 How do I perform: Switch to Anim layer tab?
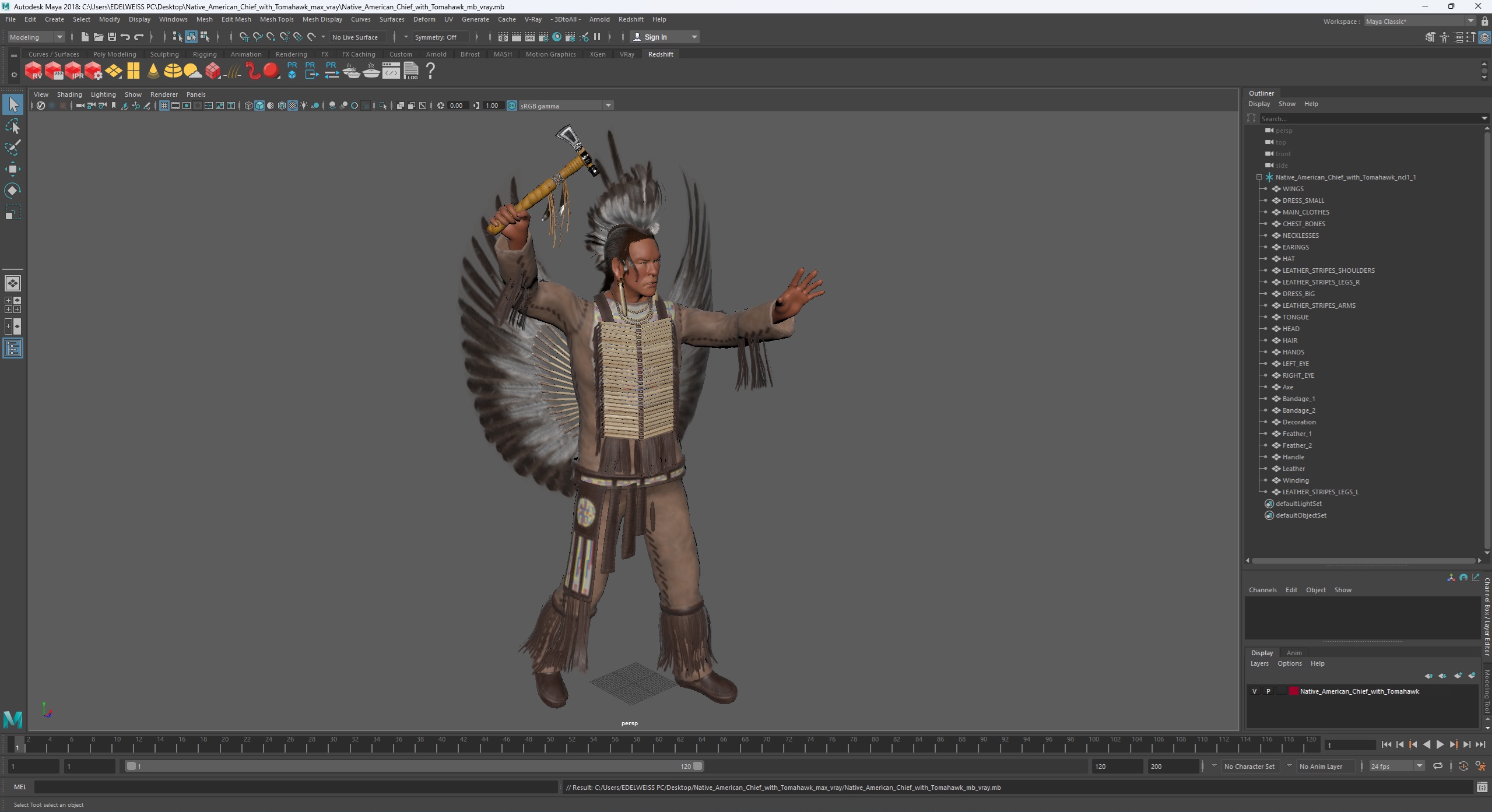pyautogui.click(x=1294, y=653)
